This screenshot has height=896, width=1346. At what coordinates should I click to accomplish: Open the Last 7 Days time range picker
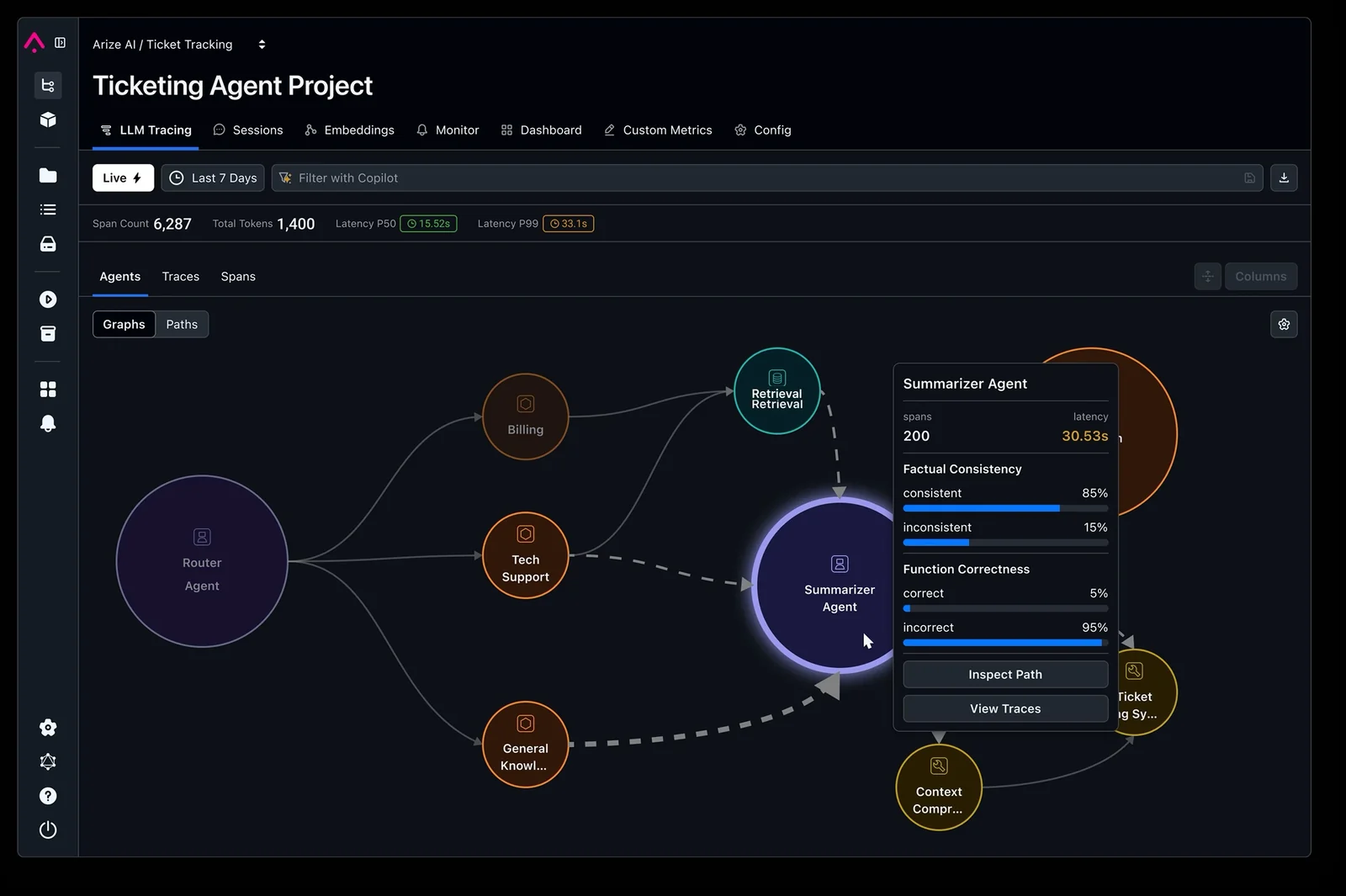pyautogui.click(x=212, y=178)
